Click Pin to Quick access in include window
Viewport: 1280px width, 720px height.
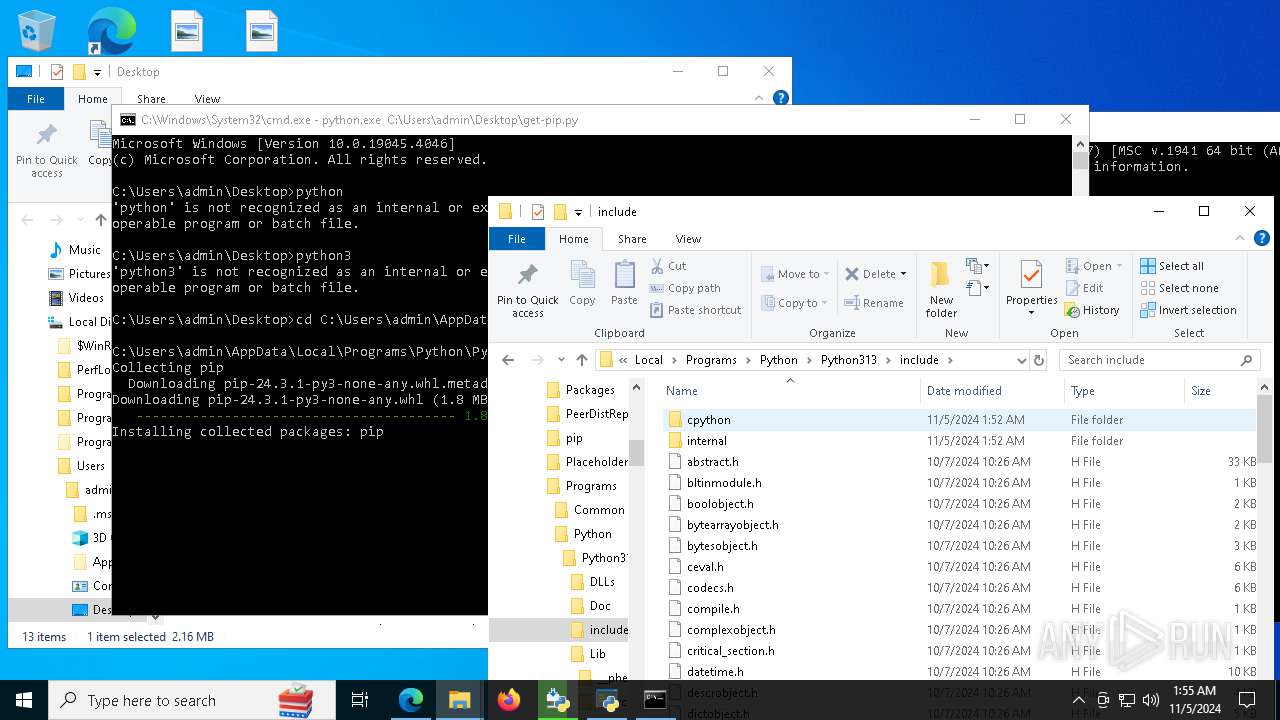coord(528,290)
